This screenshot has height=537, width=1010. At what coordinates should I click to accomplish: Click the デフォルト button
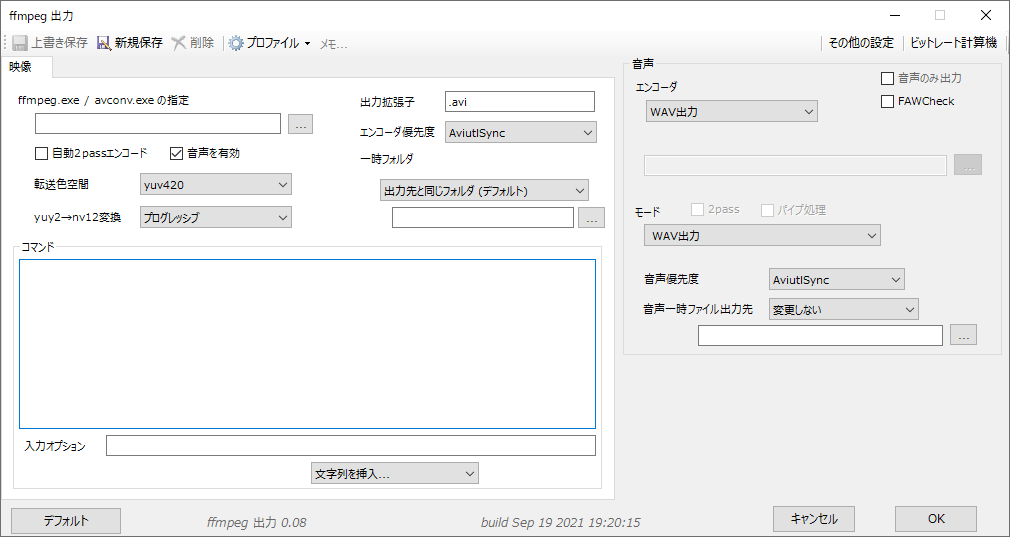coord(66,520)
